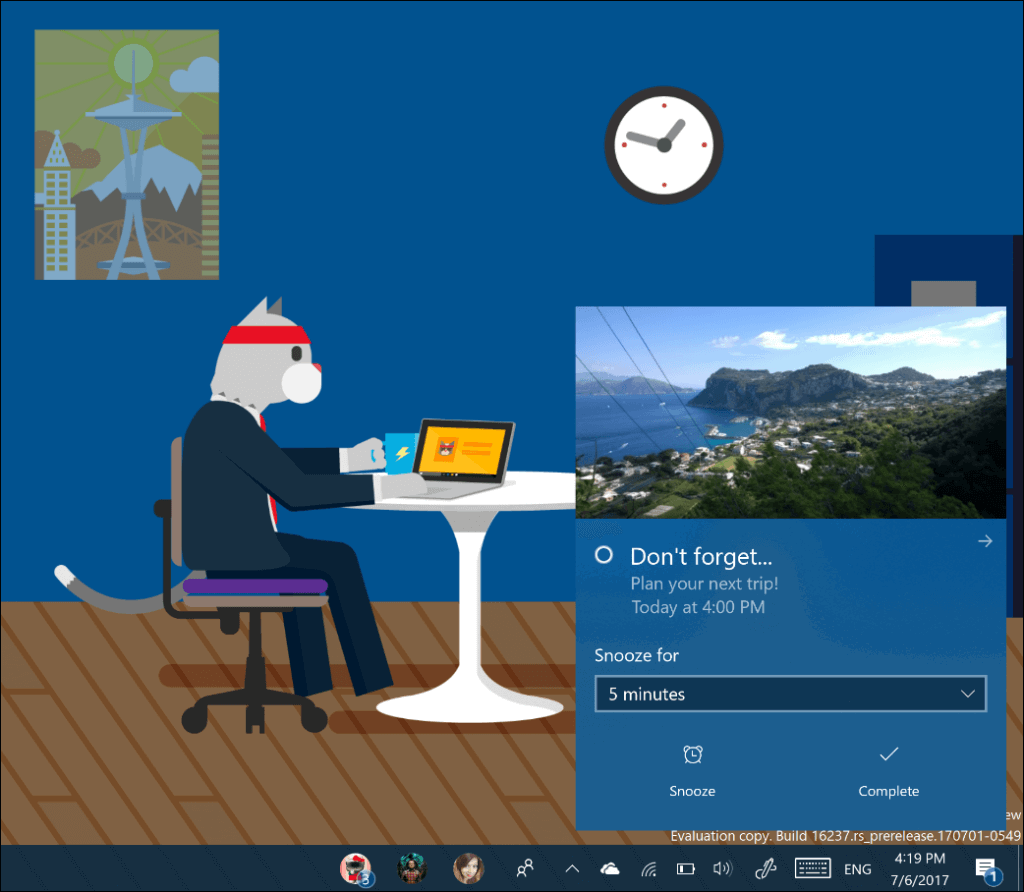Screen dimensions: 1024x892
Task: Click the Complete checkmark icon
Action: click(x=888, y=754)
